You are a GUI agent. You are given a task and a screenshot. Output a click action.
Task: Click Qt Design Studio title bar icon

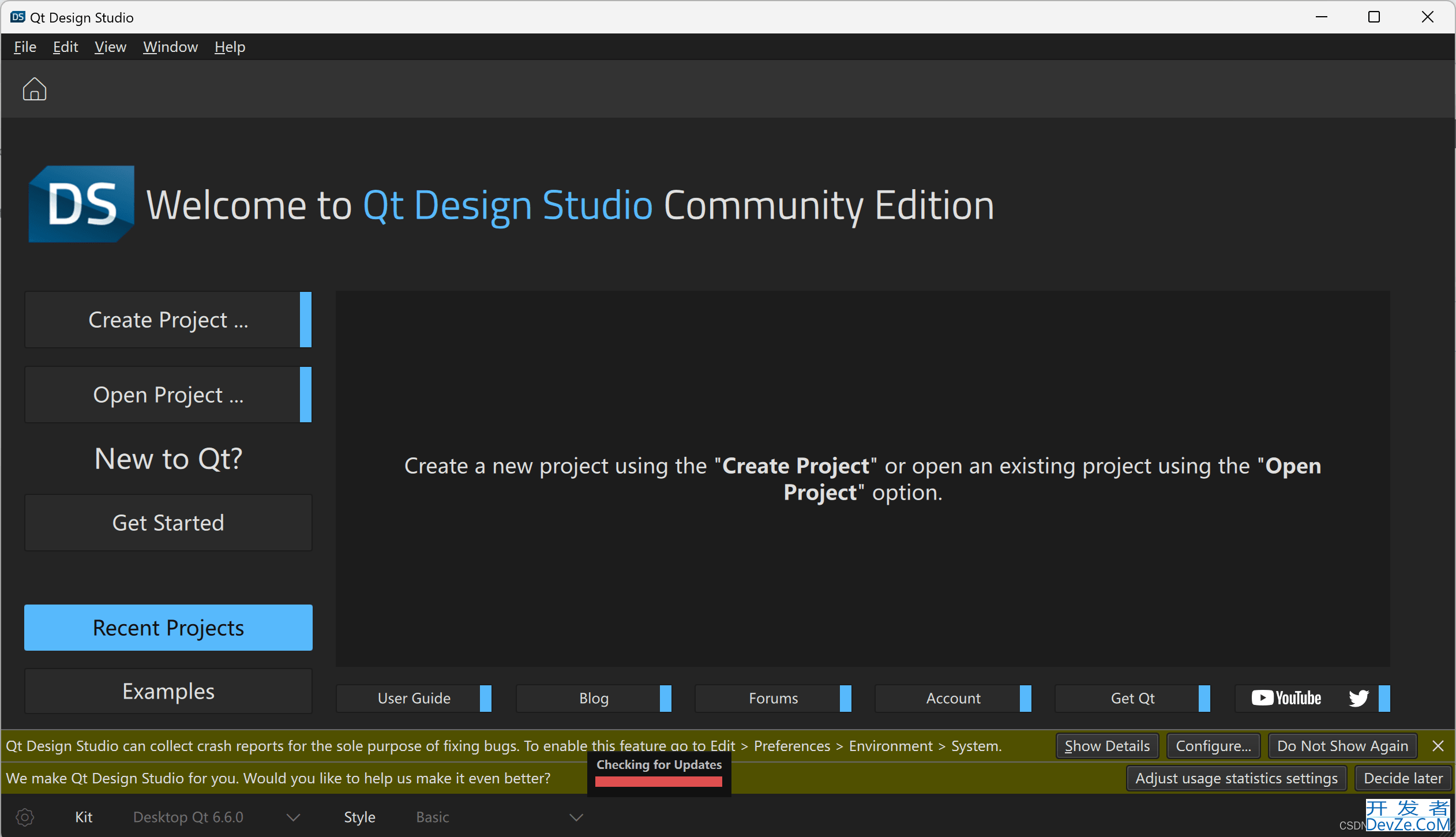pyautogui.click(x=18, y=17)
